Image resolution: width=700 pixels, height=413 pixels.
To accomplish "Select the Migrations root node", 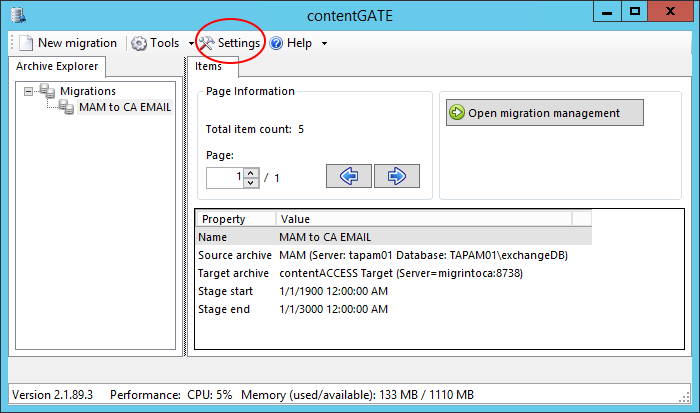I will [88, 91].
